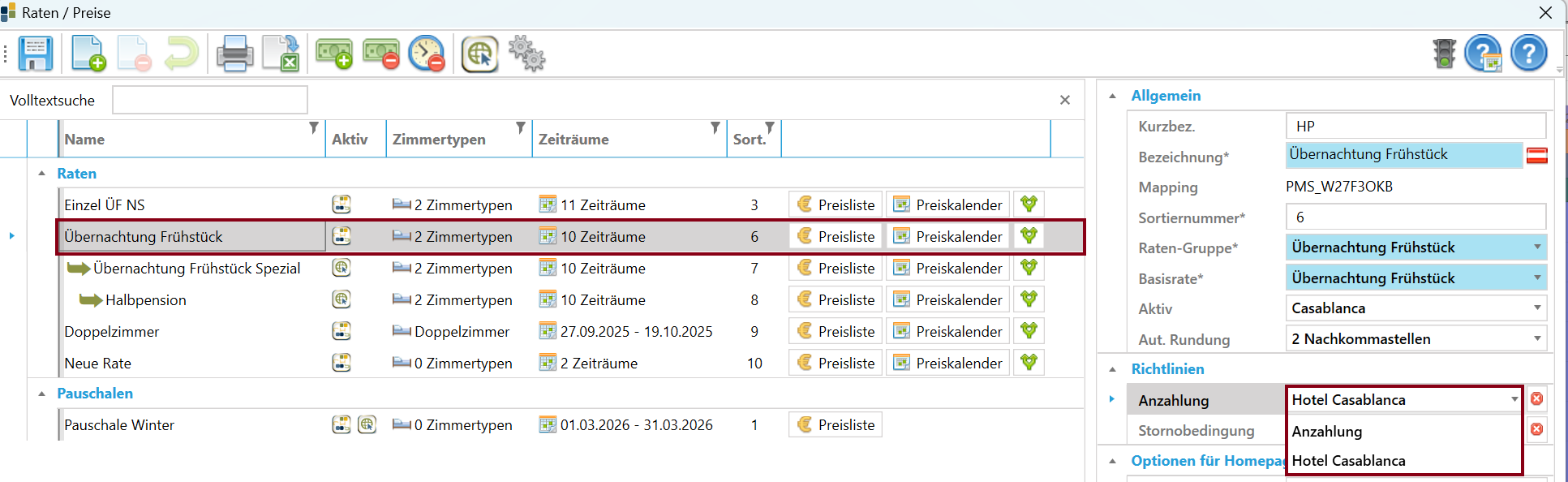1568x482 pixels.
Task: Click the green mapping icon in Halbpension row
Action: click(x=1029, y=299)
